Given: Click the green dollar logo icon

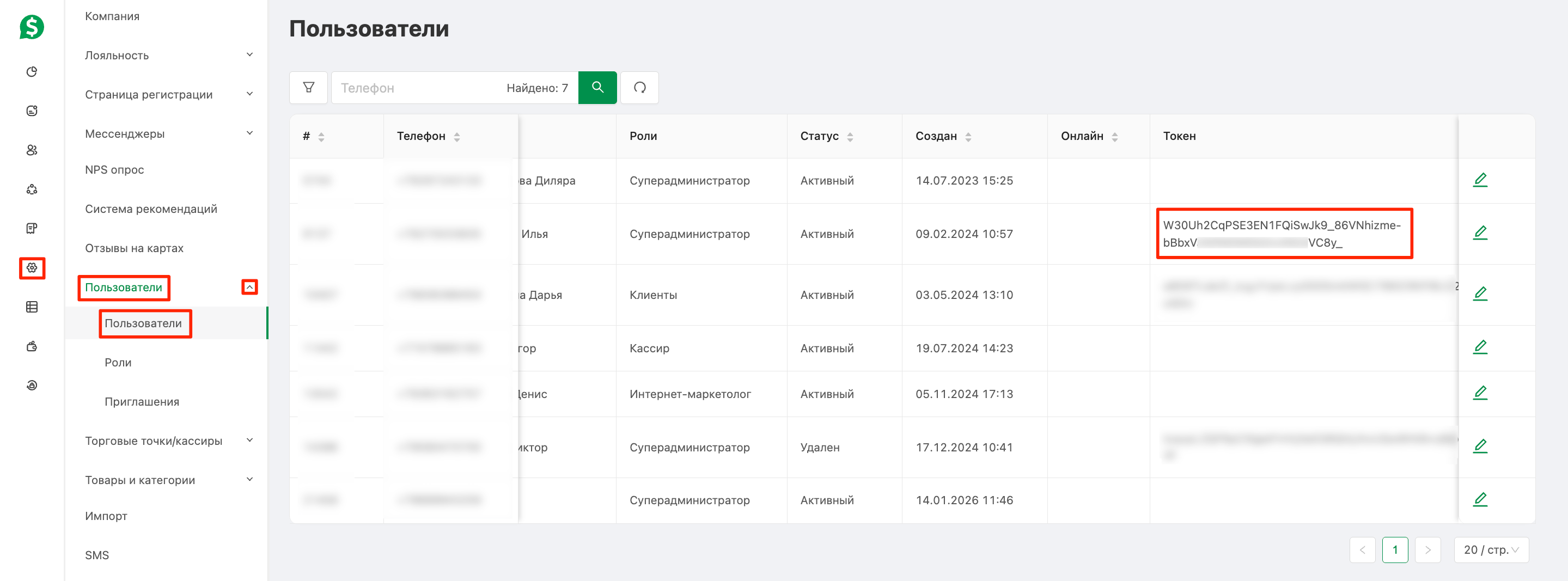Looking at the screenshot, I should (32, 27).
